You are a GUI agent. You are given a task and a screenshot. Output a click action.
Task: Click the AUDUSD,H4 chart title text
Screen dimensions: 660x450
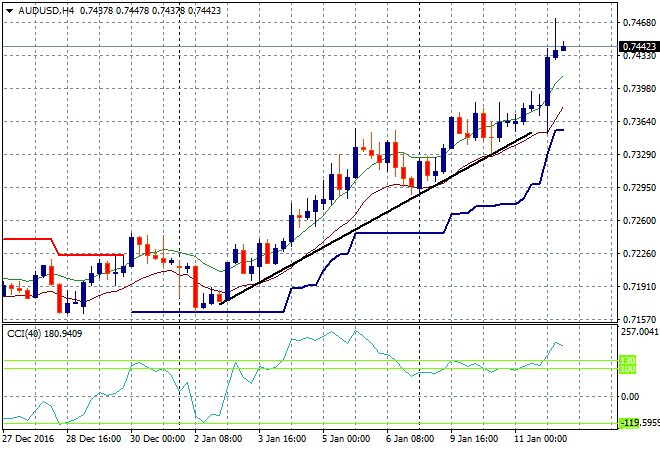coord(46,11)
